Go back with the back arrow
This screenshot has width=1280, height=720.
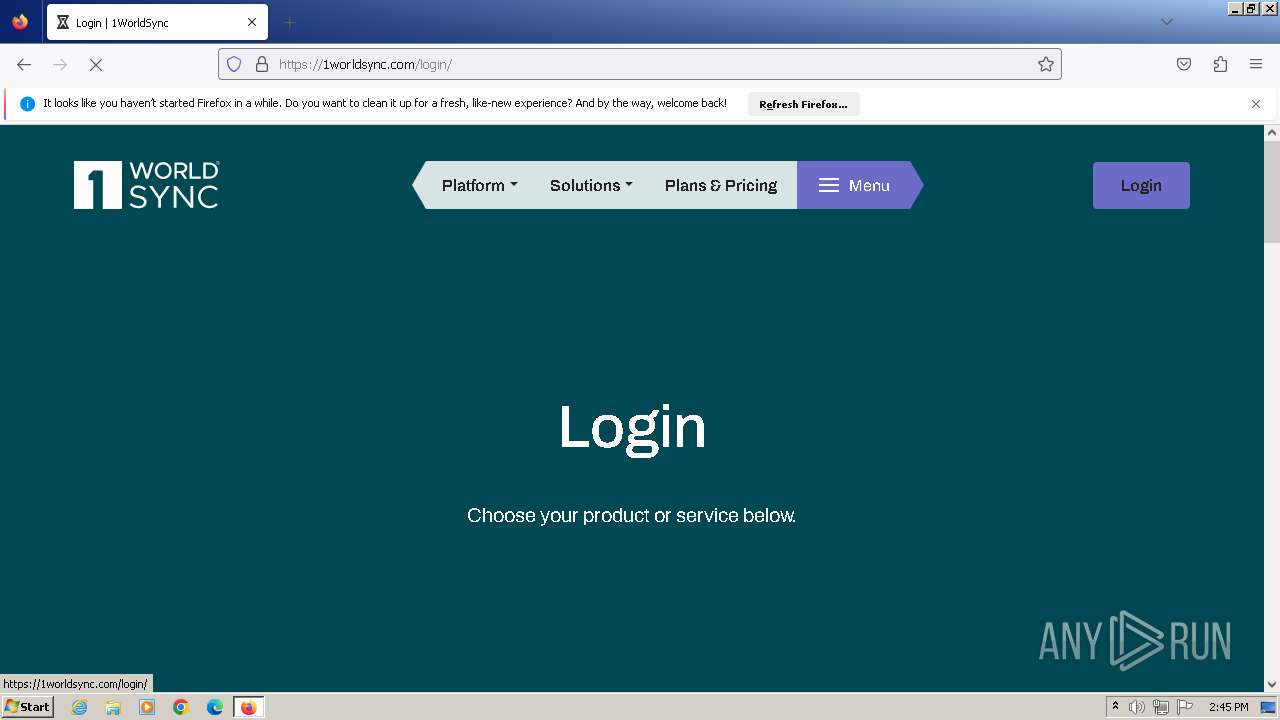[24, 64]
